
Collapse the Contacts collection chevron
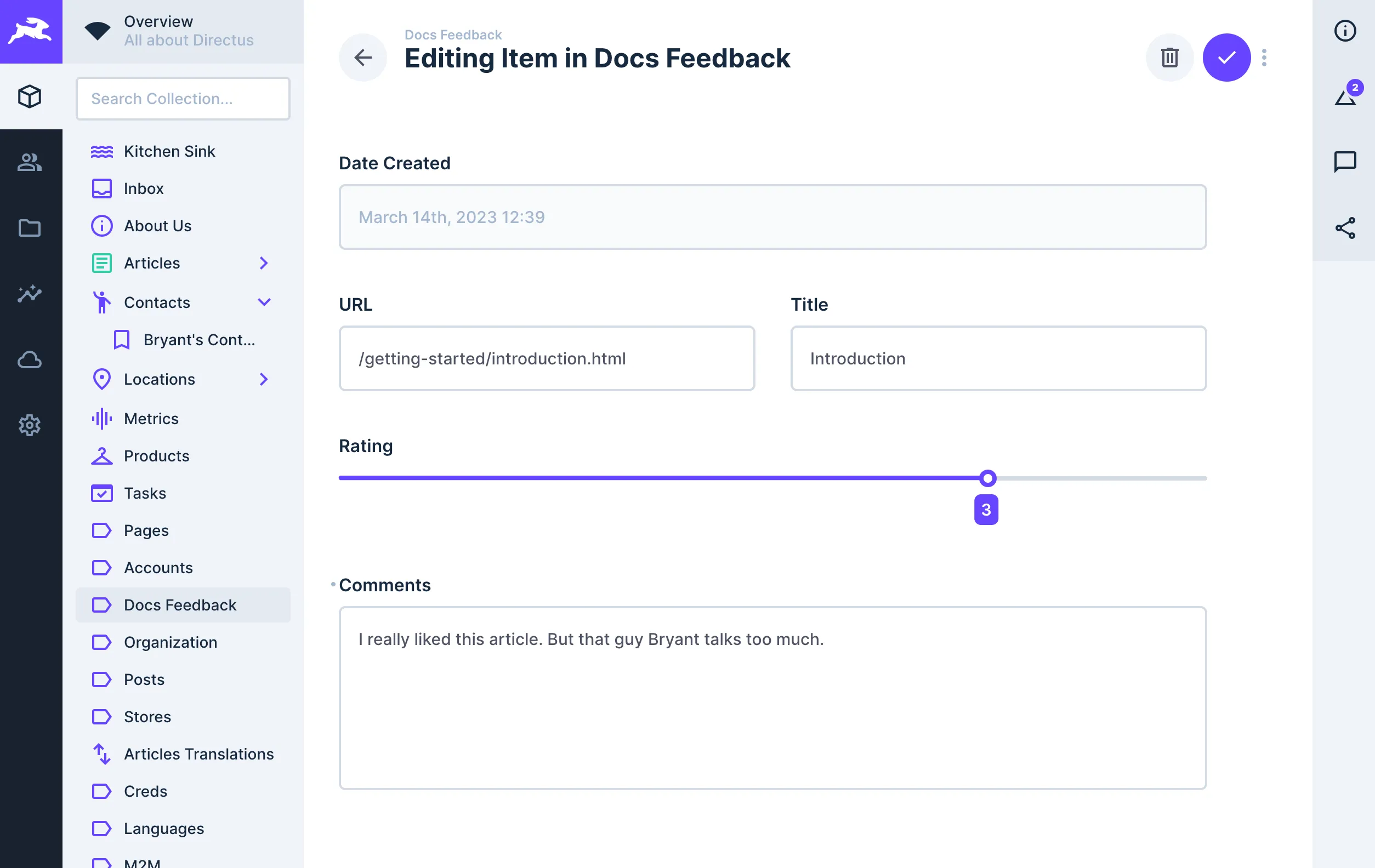264,302
